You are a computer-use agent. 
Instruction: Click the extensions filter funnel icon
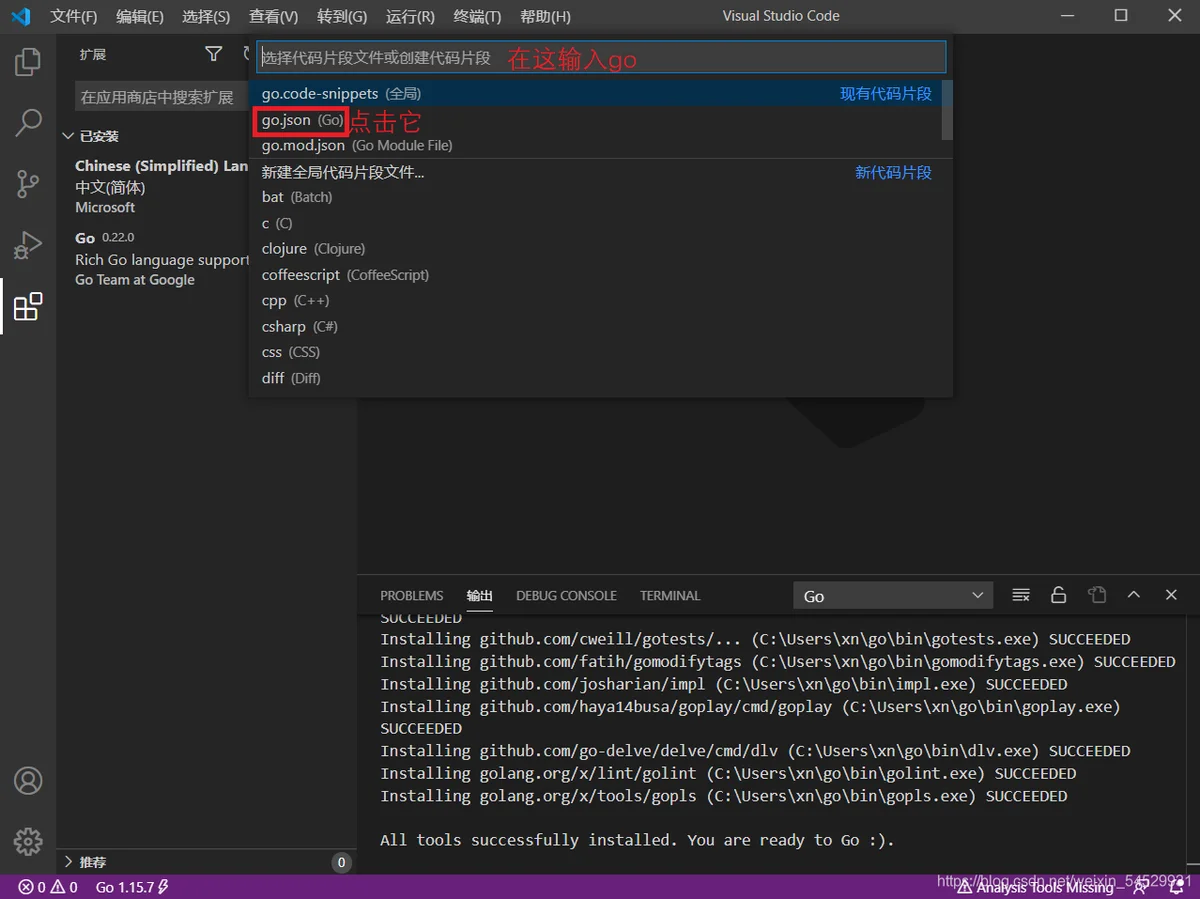(213, 54)
